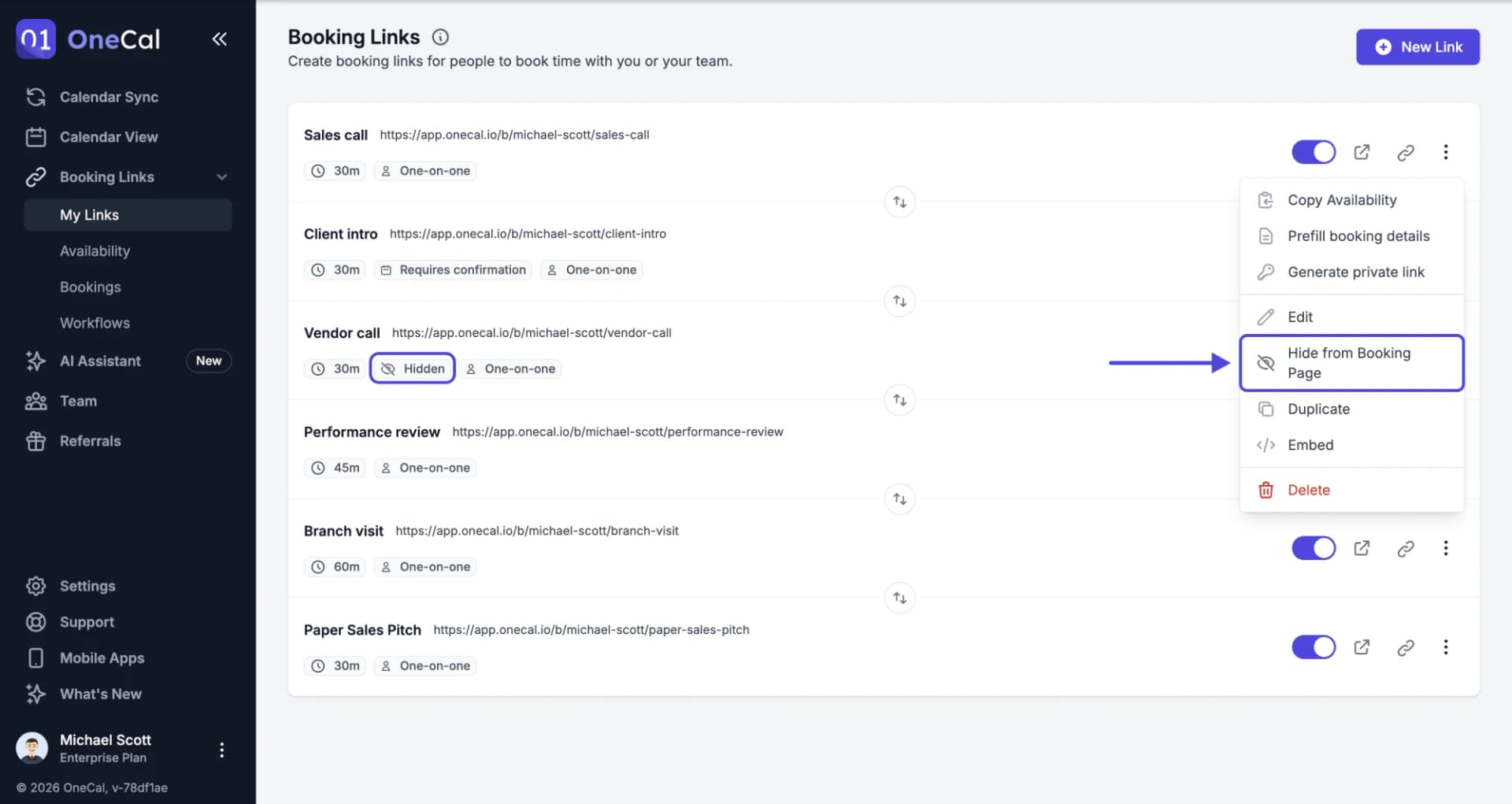Copy the Paper Sales Pitch link
Screen dimensions: 1512x804
click(x=1406, y=648)
